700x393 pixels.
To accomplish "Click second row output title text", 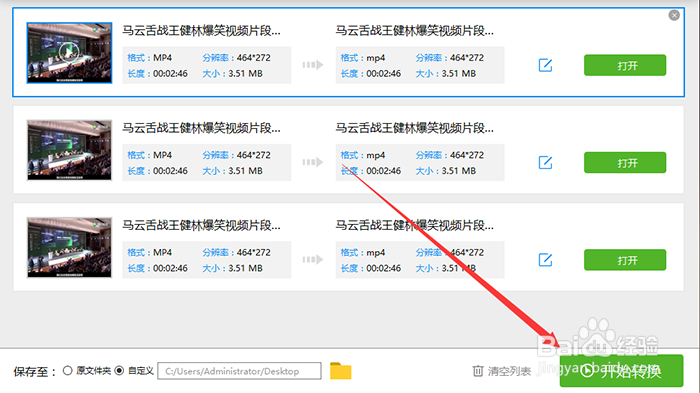I will point(415,128).
